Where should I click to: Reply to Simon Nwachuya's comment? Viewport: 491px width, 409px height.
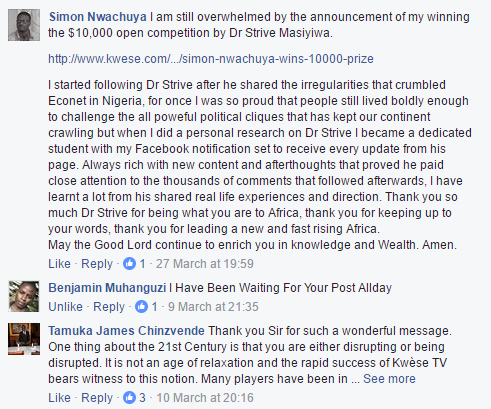pyautogui.click(x=97, y=264)
